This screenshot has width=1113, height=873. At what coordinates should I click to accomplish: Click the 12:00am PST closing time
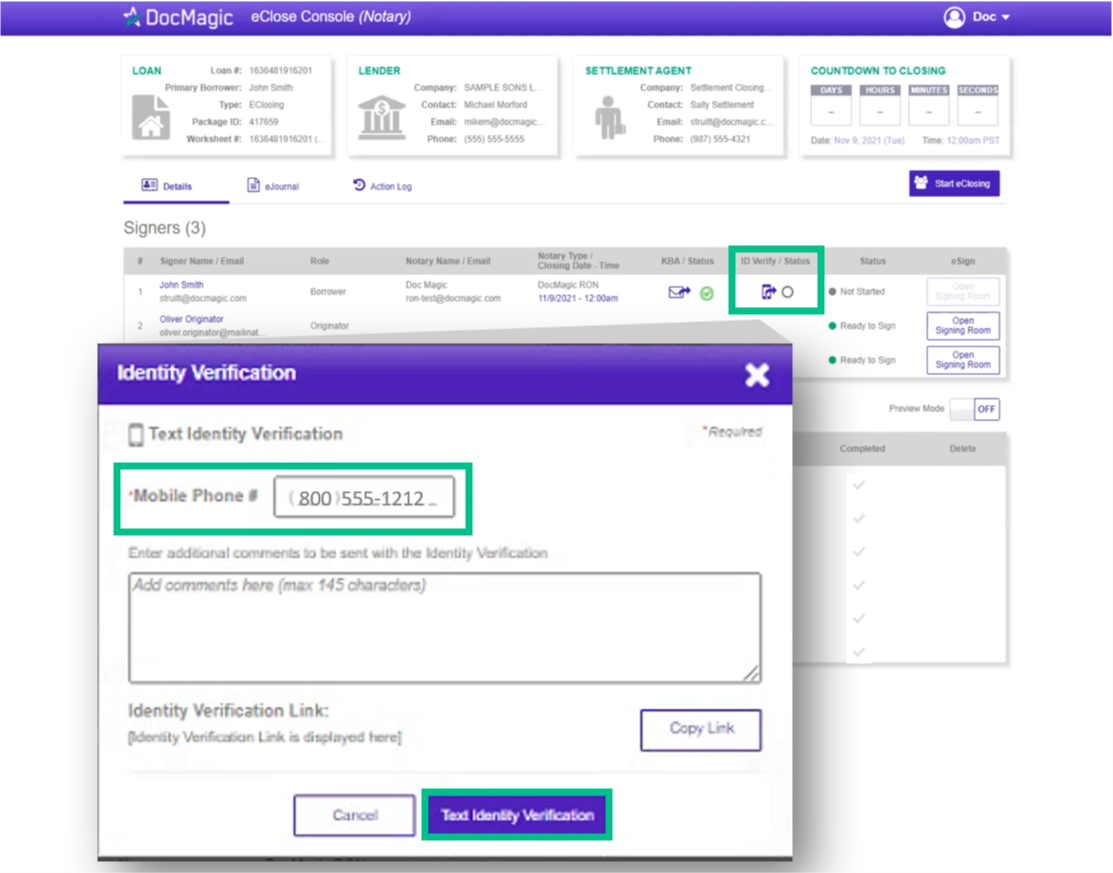pos(972,141)
